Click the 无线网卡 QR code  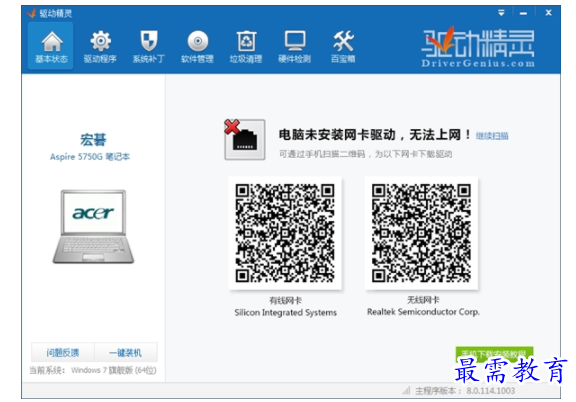(422, 233)
